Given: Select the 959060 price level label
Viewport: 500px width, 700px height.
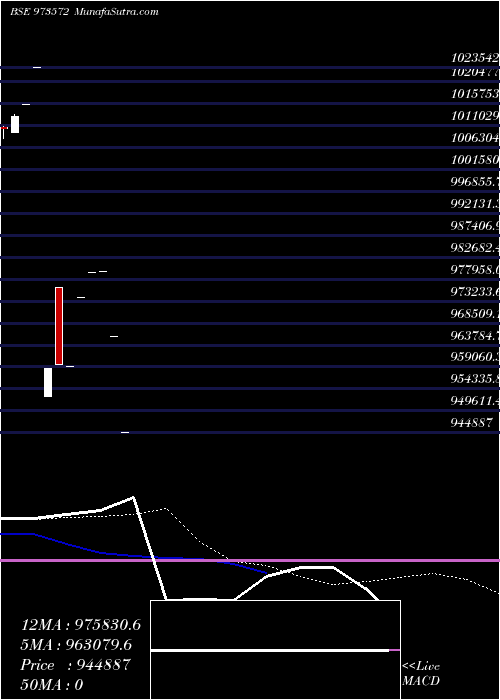Looking at the screenshot, I should (475, 357).
